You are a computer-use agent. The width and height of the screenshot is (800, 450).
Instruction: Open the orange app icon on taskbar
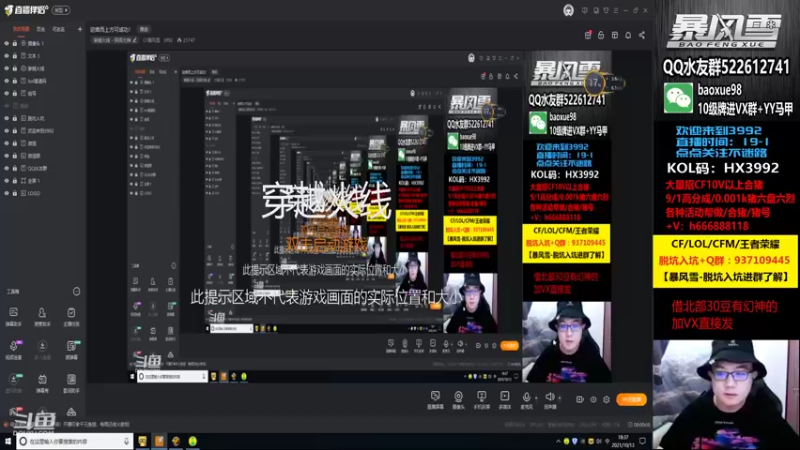(159, 441)
